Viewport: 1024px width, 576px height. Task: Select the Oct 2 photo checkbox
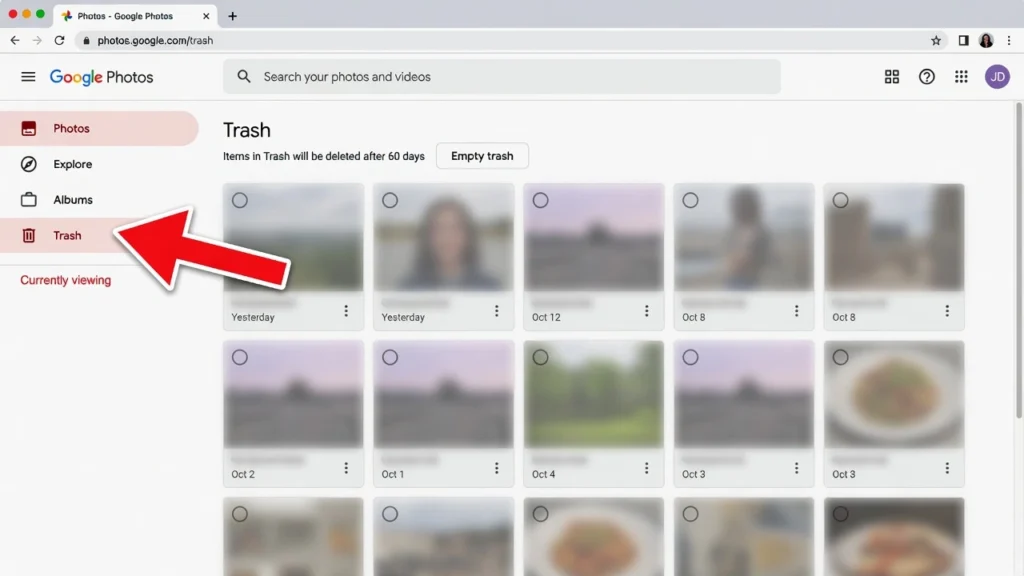[240, 357]
